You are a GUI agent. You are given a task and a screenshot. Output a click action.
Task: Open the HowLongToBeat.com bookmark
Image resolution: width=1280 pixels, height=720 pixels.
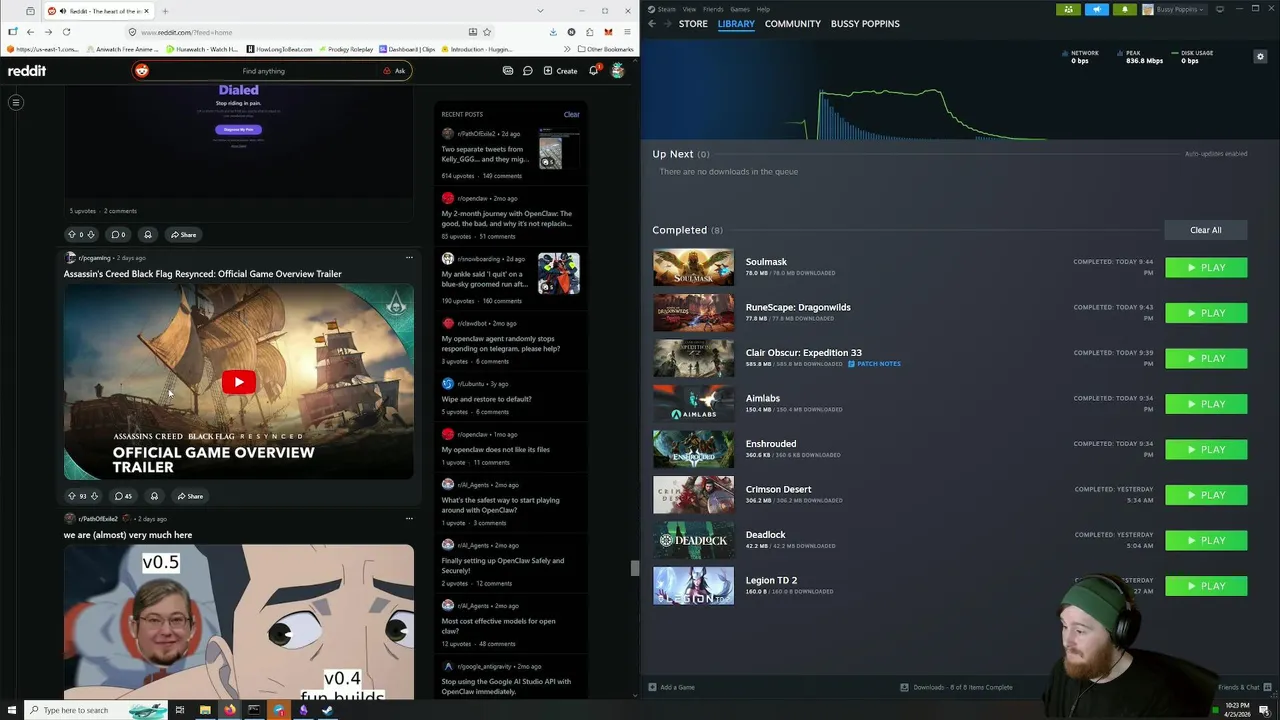tap(279, 49)
